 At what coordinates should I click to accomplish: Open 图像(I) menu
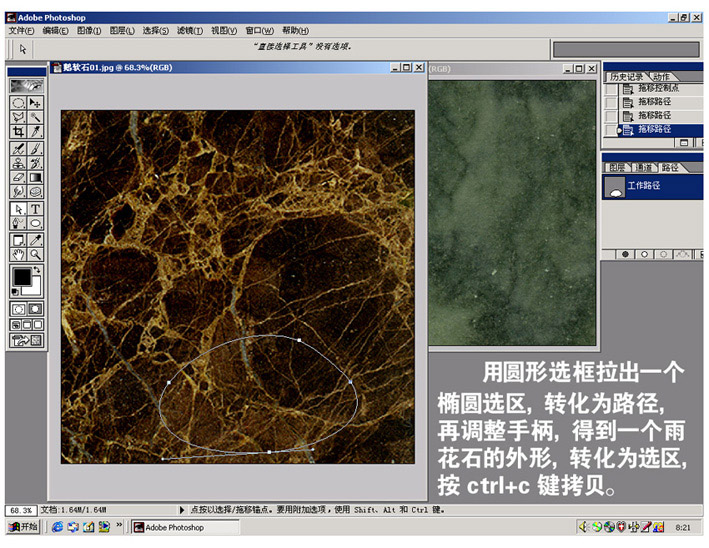[89, 31]
